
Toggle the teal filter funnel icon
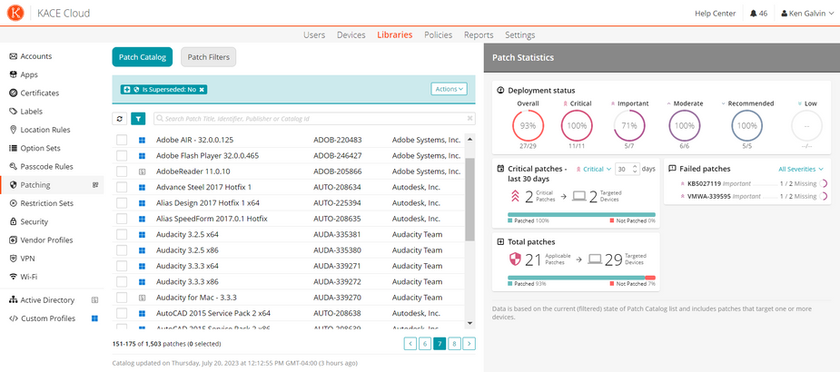tap(138, 118)
